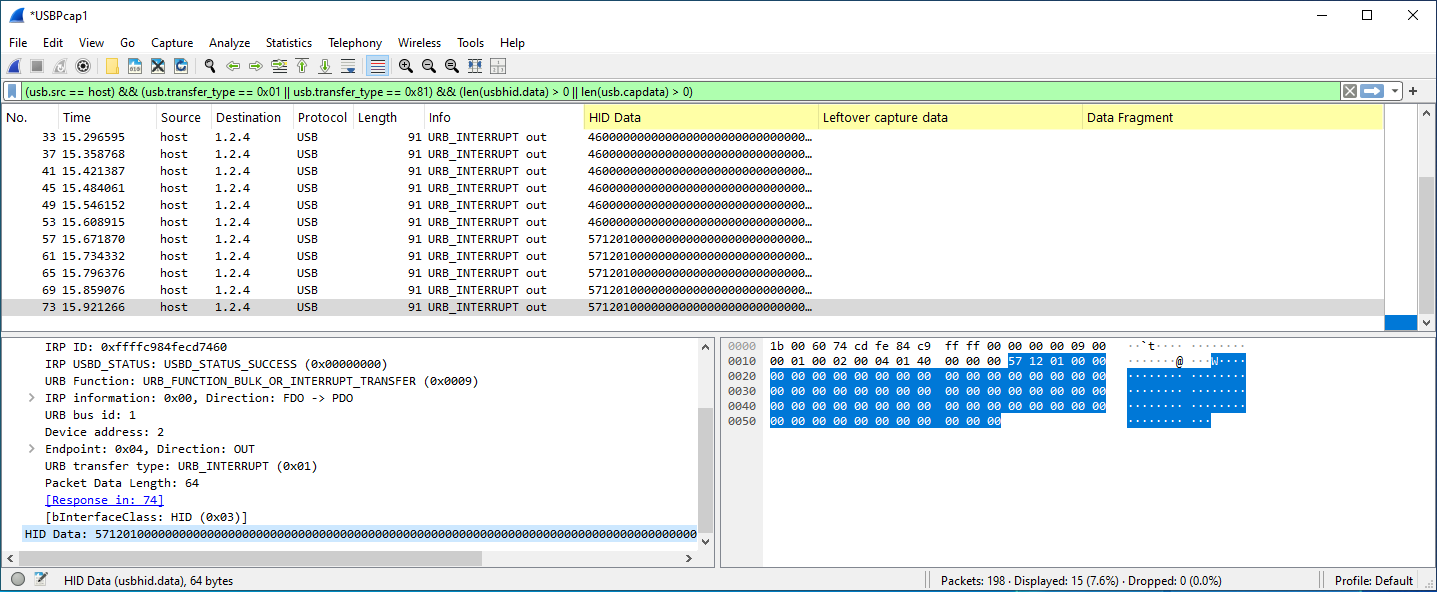Toggle auto-scroll in live capture
The height and width of the screenshot is (592, 1437).
point(348,66)
